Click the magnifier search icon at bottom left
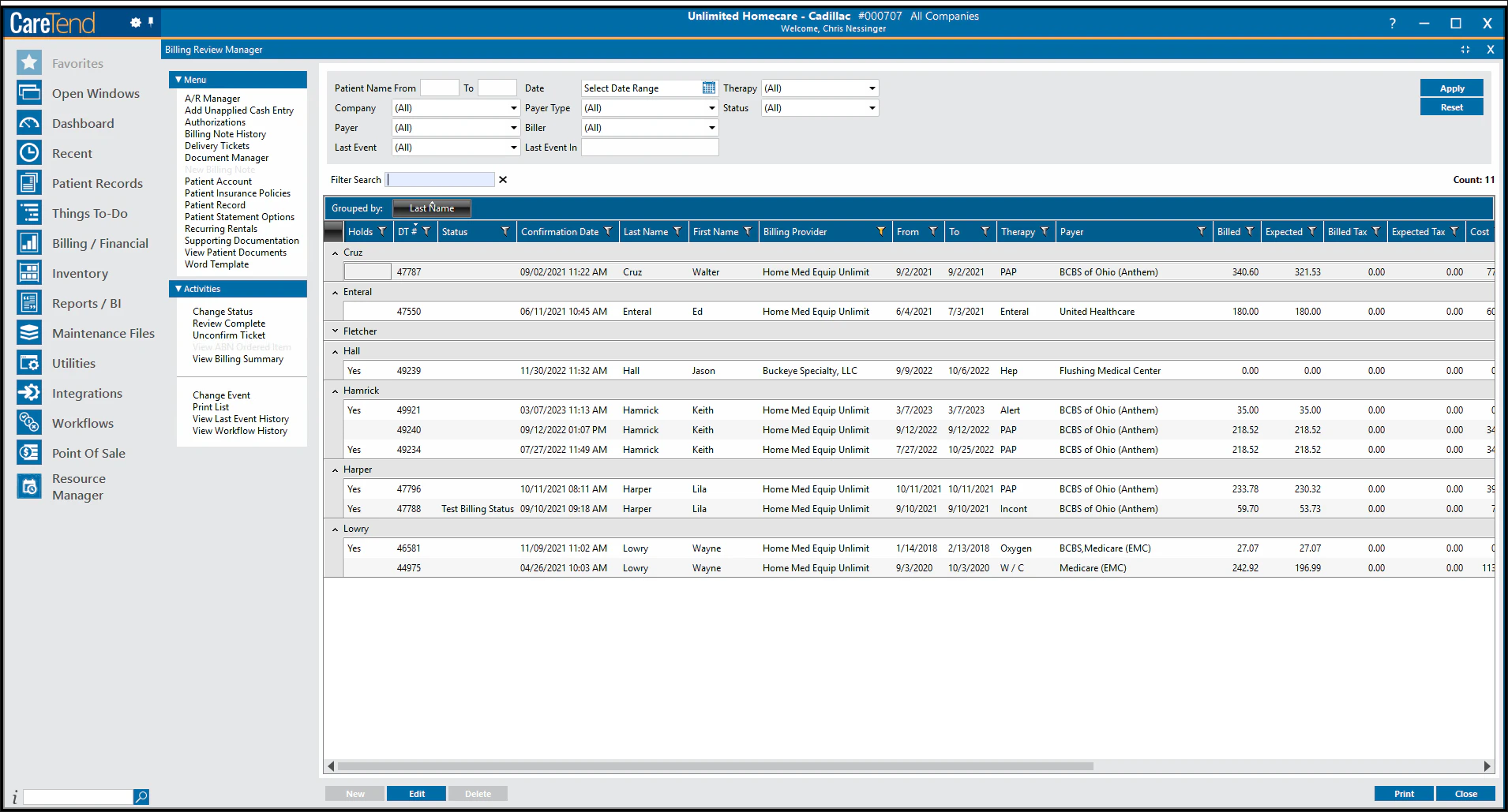Screen dimensions: 1508x812 click(x=142, y=796)
